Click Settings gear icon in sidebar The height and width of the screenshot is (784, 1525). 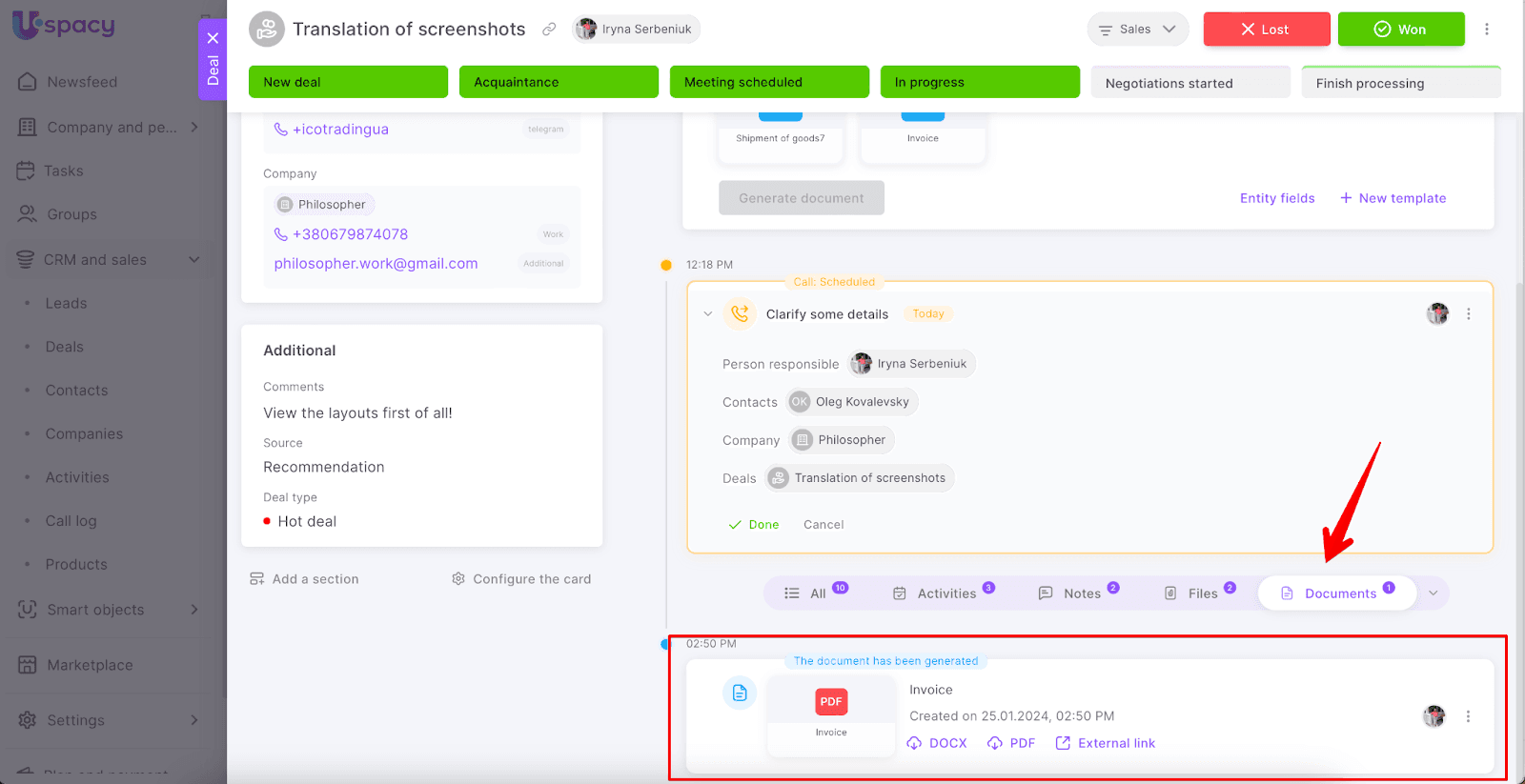click(28, 720)
